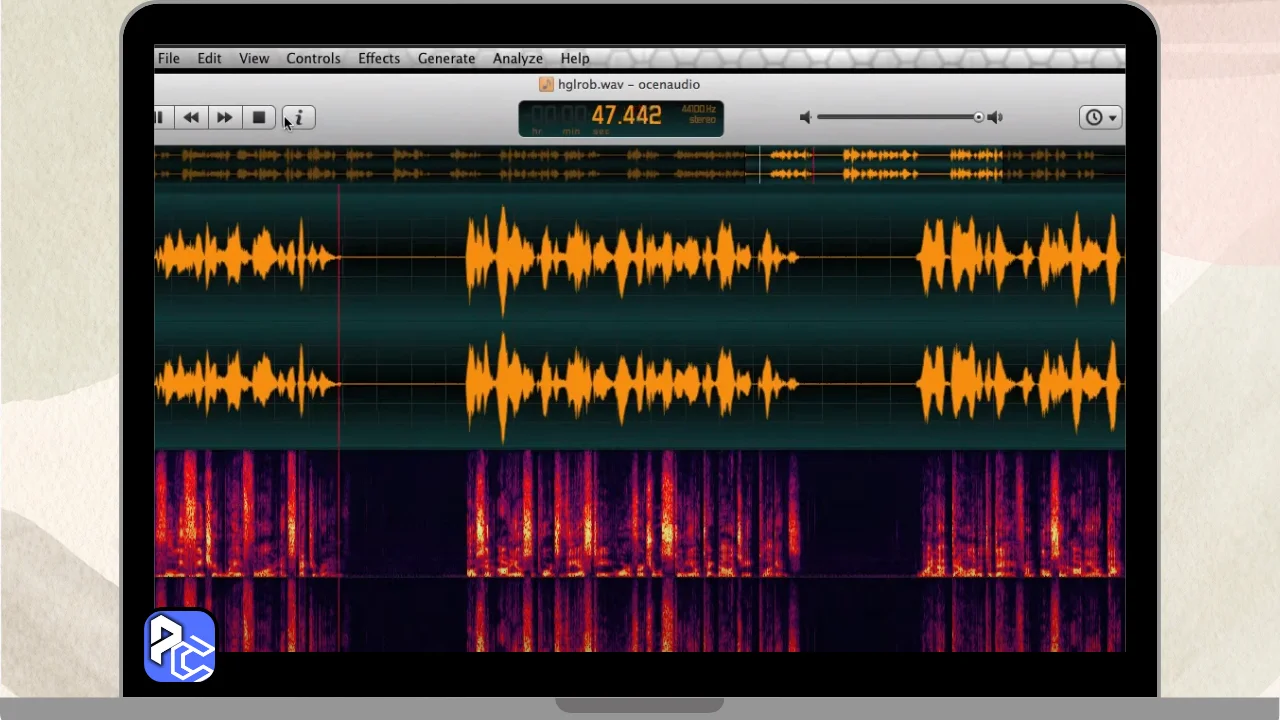Image resolution: width=1280 pixels, height=720 pixels.
Task: Open the Help menu
Action: click(575, 58)
